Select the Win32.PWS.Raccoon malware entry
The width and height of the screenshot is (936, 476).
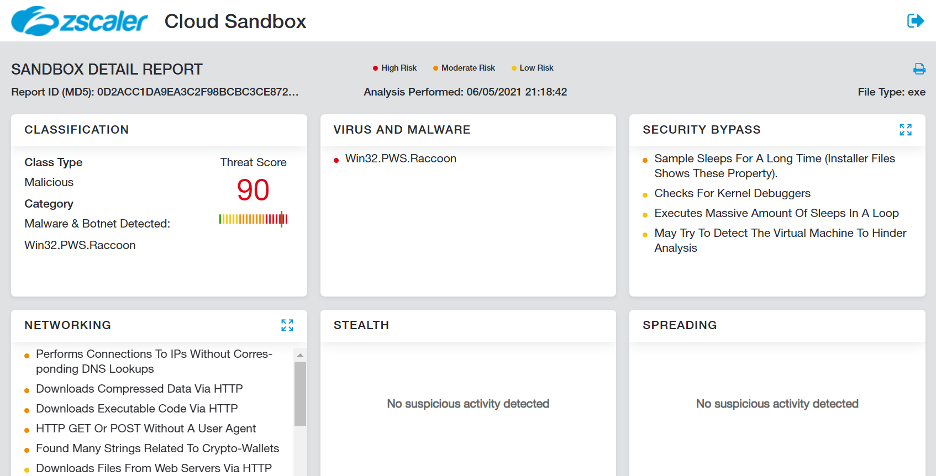click(400, 158)
